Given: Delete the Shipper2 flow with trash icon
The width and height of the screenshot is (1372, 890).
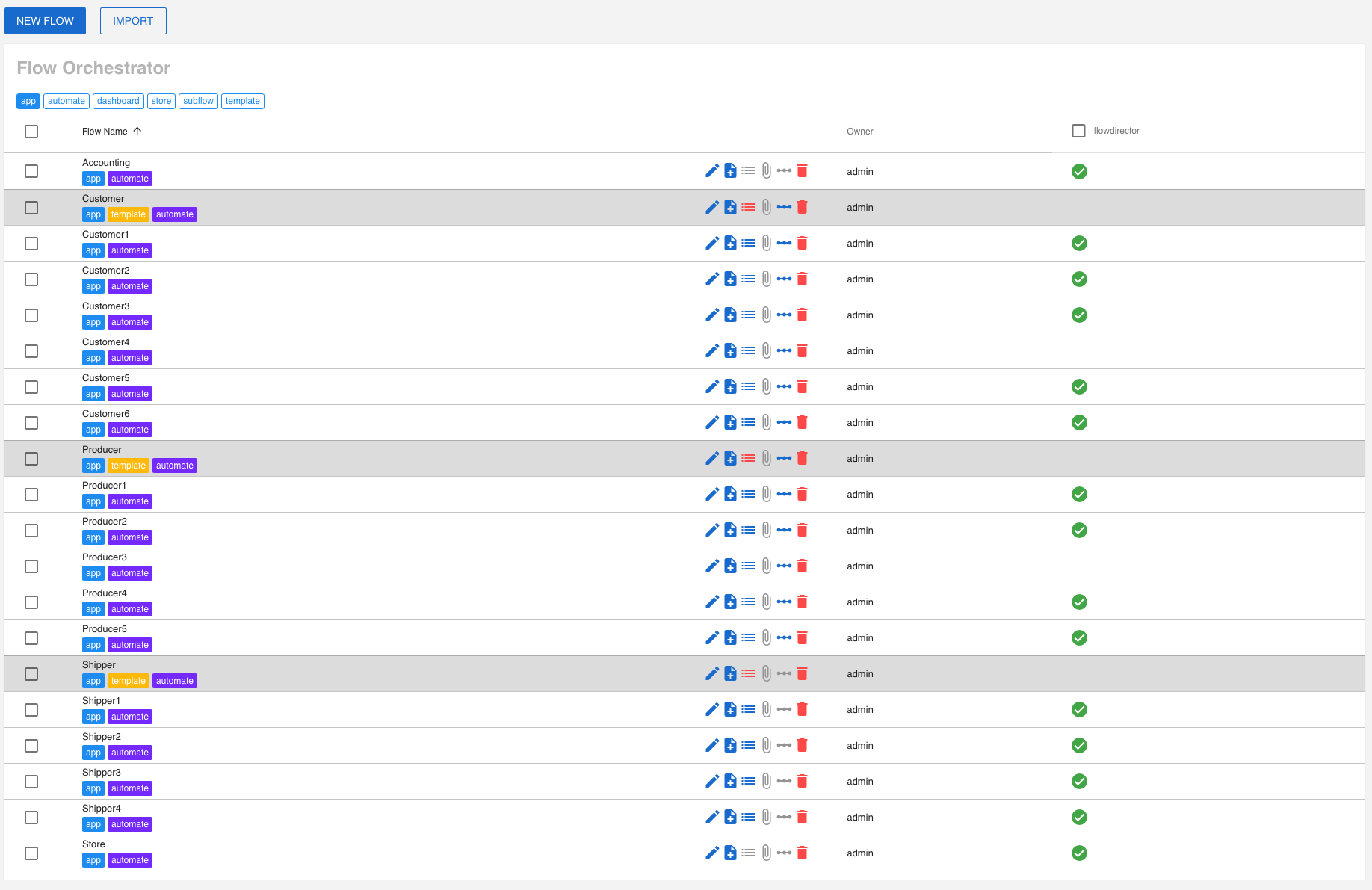Looking at the screenshot, I should click(x=802, y=745).
